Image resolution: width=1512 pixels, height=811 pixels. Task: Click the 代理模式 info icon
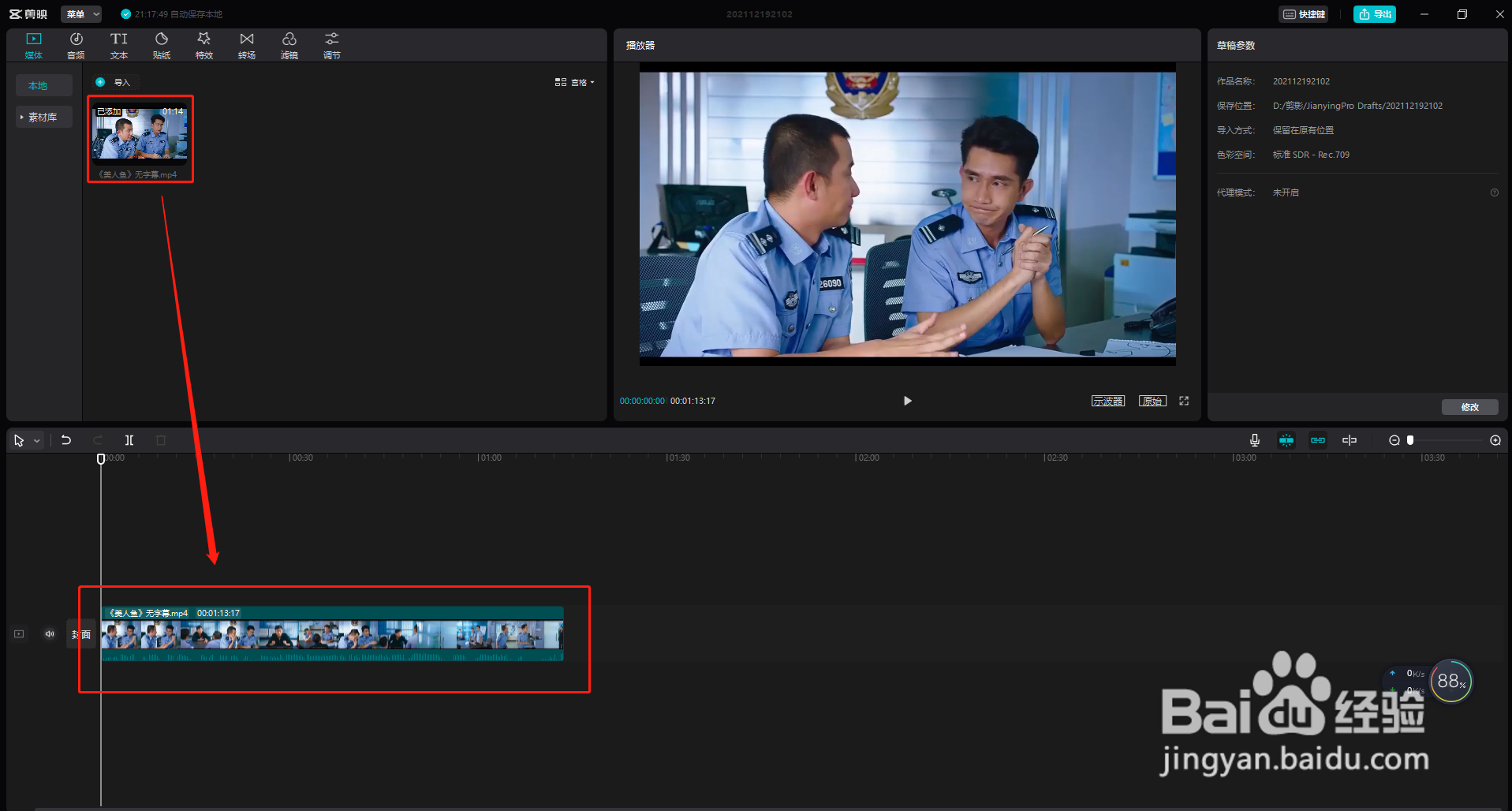click(x=1495, y=192)
